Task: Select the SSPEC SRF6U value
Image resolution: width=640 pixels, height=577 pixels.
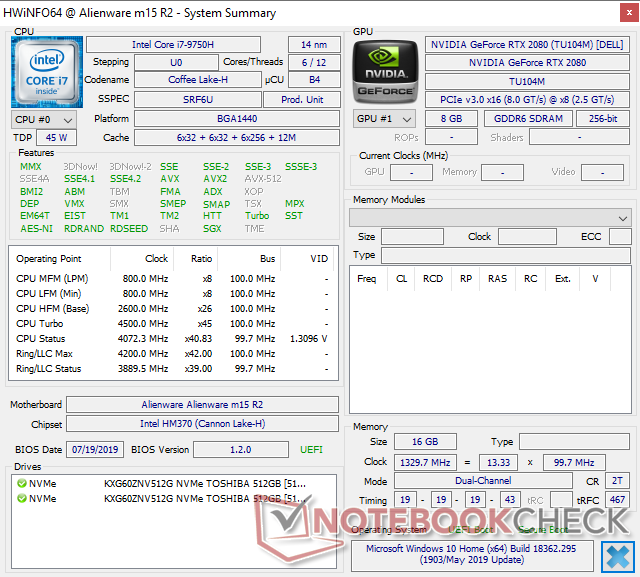Action: [198, 99]
